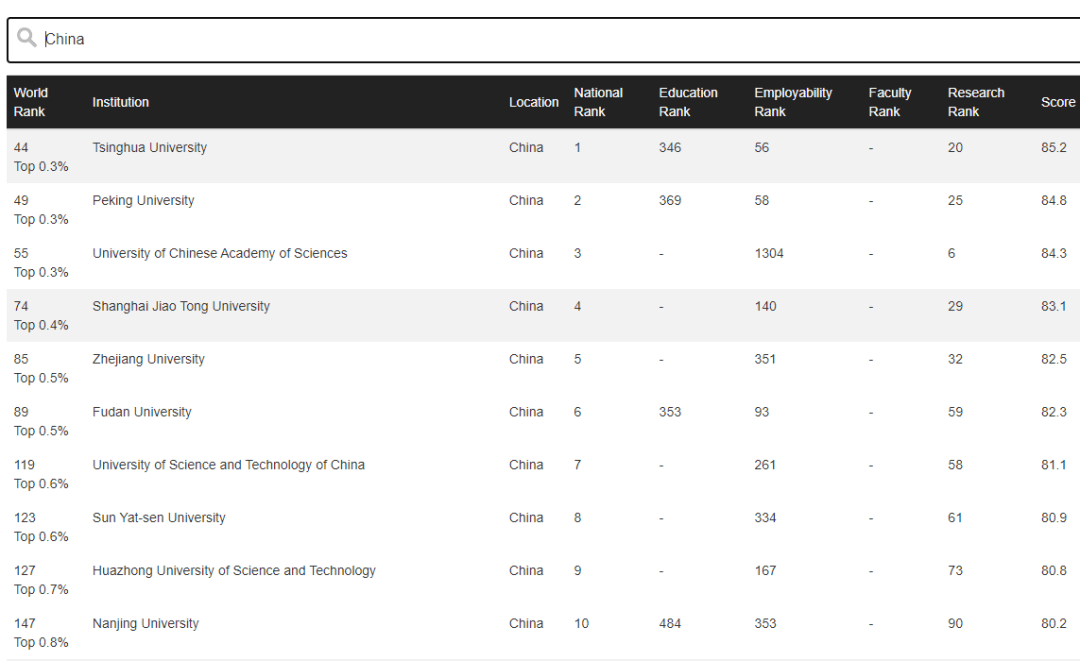This screenshot has width=1080, height=661.
Task: Click Sun Yat-sen's research rank 61
Action: point(955,518)
